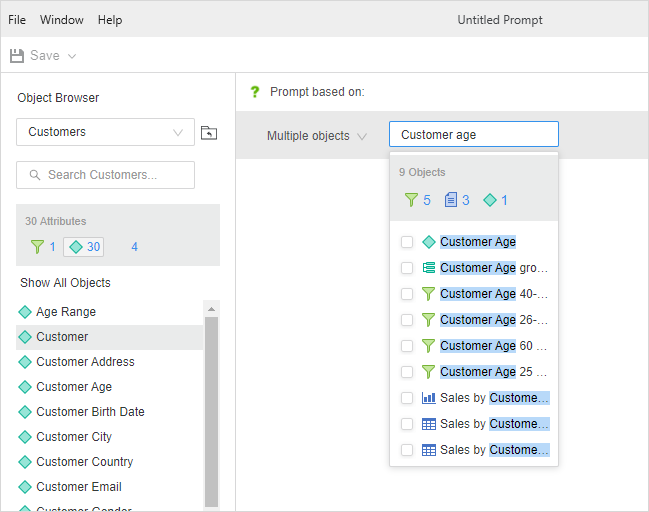The height and width of the screenshot is (512, 649).
Task: Open the Save options arrow
Action: (72, 56)
